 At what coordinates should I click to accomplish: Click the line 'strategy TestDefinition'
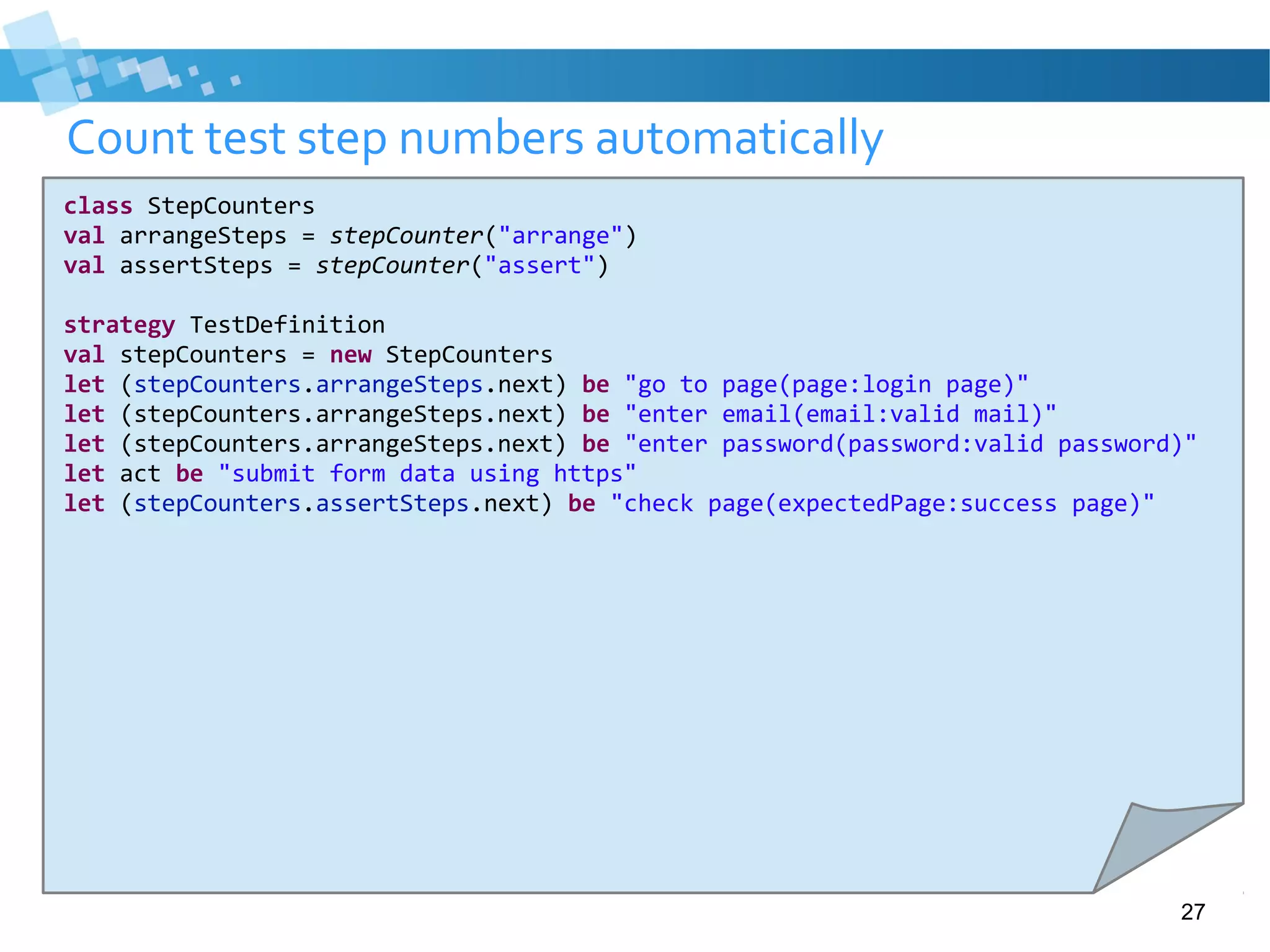(224, 325)
